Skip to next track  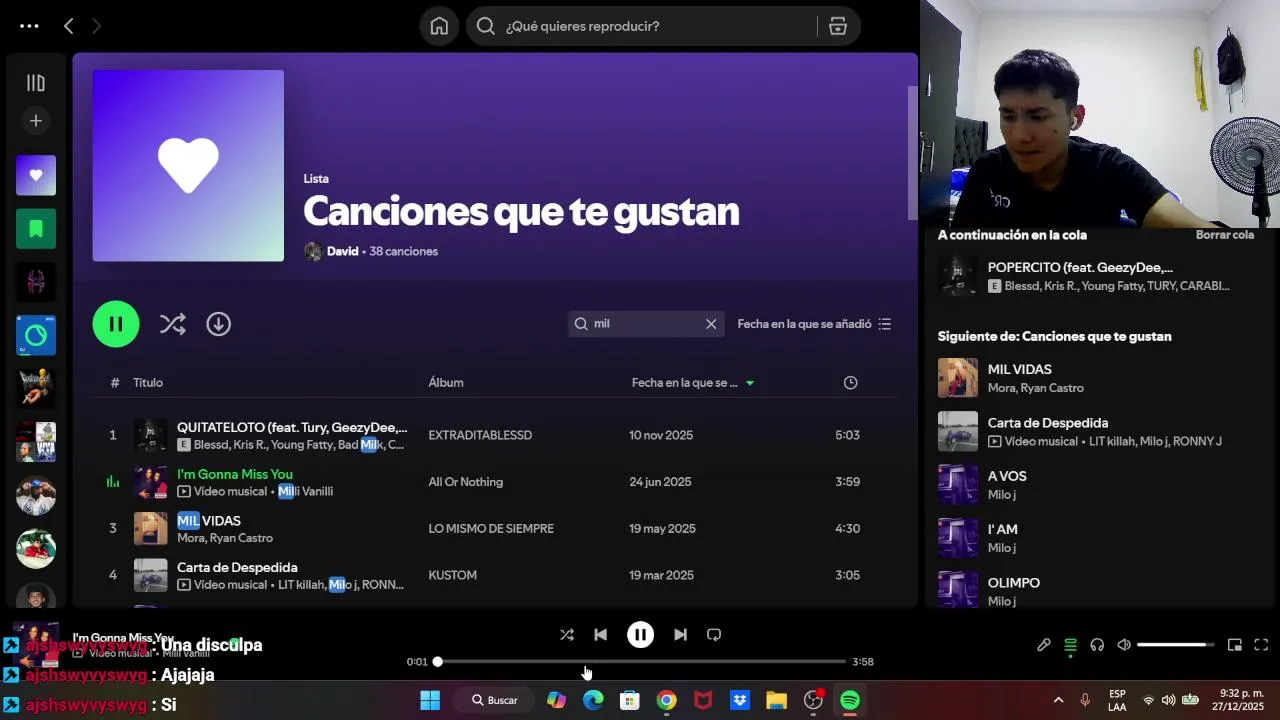tap(680, 635)
